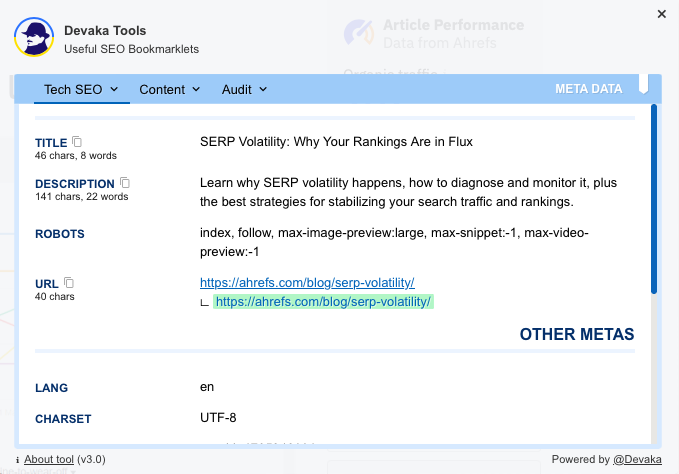The height and width of the screenshot is (474, 679).
Task: Click the ROBOTS label
Action: click(x=60, y=234)
